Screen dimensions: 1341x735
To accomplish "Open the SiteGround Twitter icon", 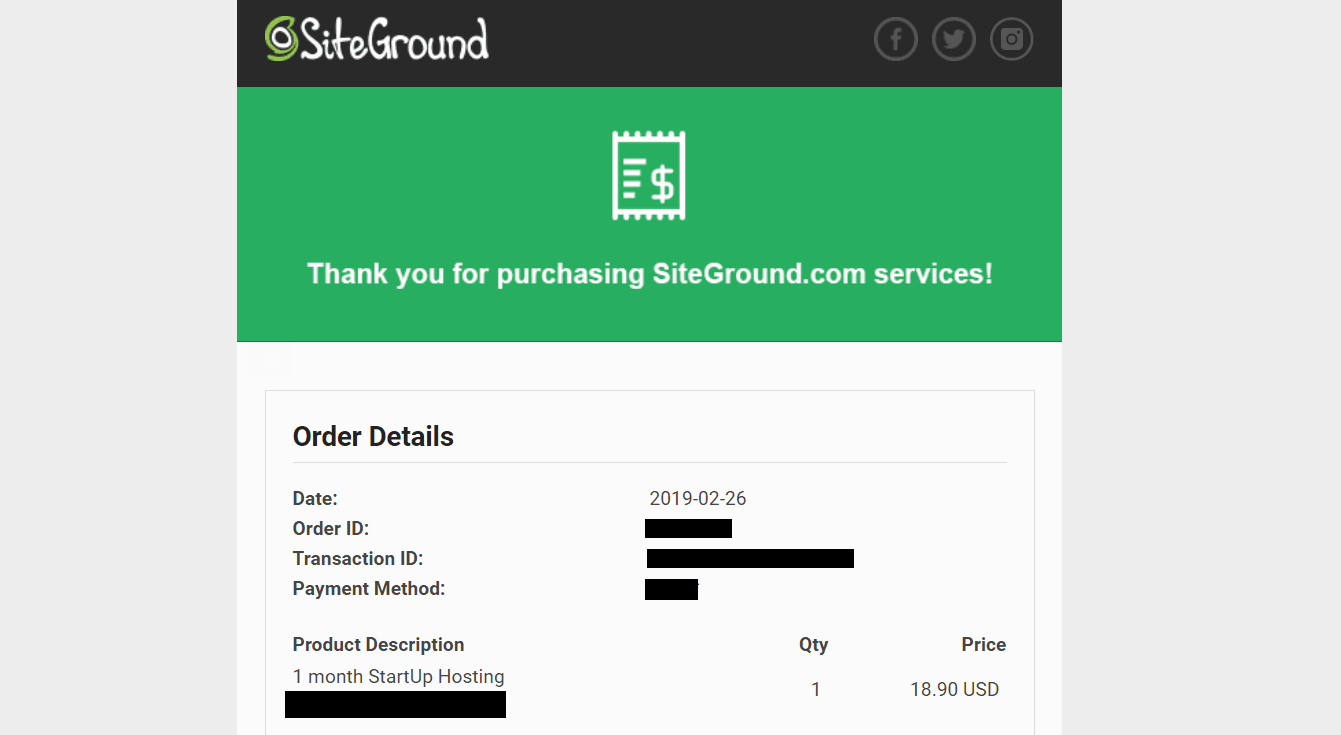I will pyautogui.click(x=954, y=40).
